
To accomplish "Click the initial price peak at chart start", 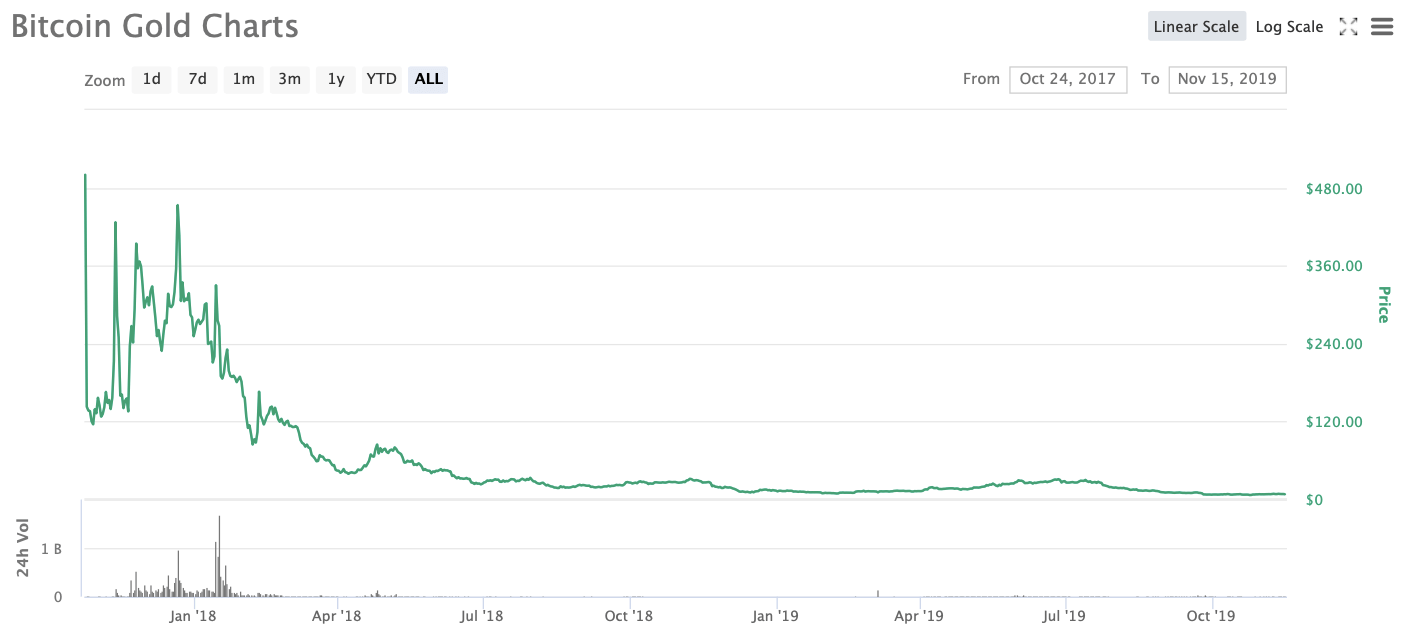I will coord(85,176).
